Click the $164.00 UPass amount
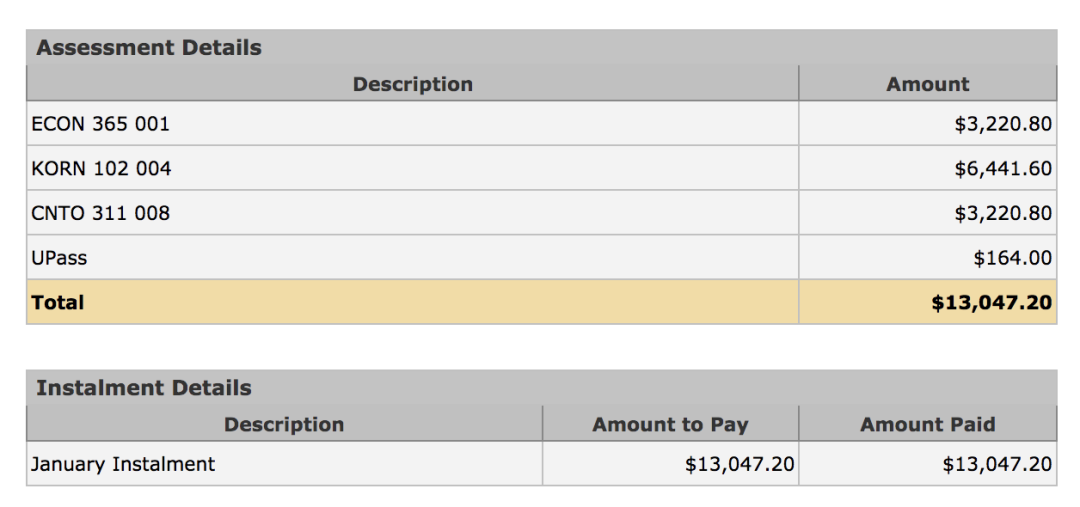This screenshot has height=507, width=1080. pos(1012,258)
